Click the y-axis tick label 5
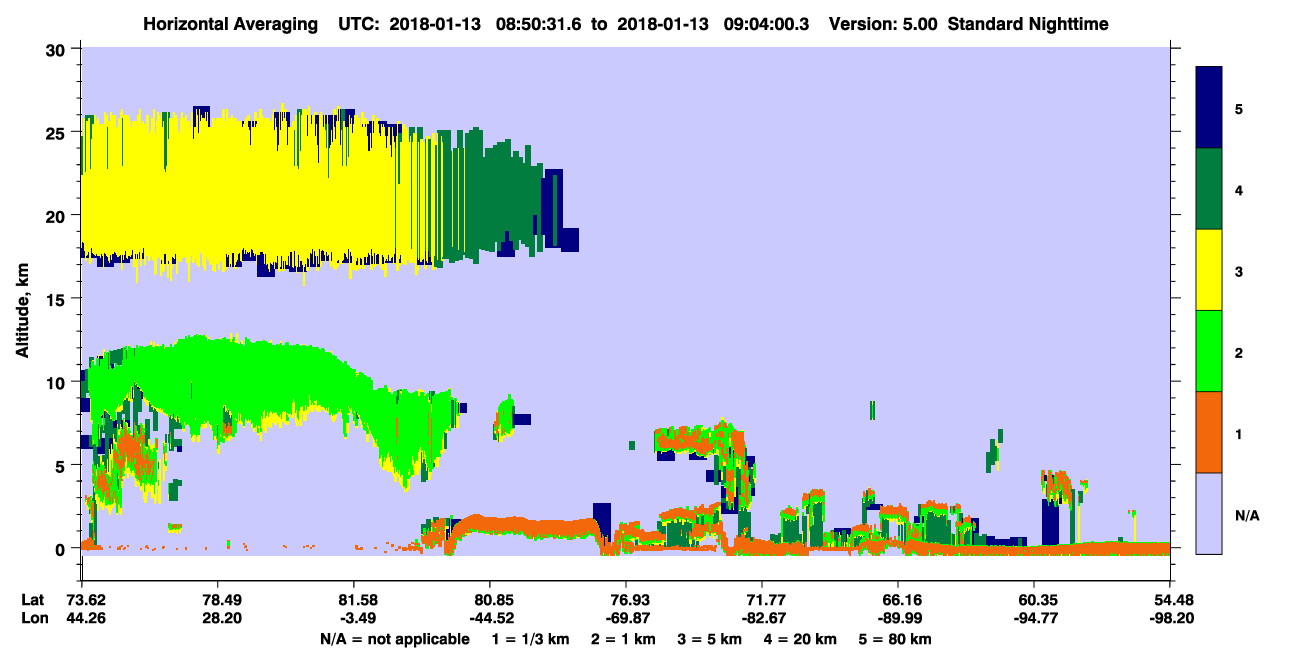The width and height of the screenshot is (1300, 667). 62,465
